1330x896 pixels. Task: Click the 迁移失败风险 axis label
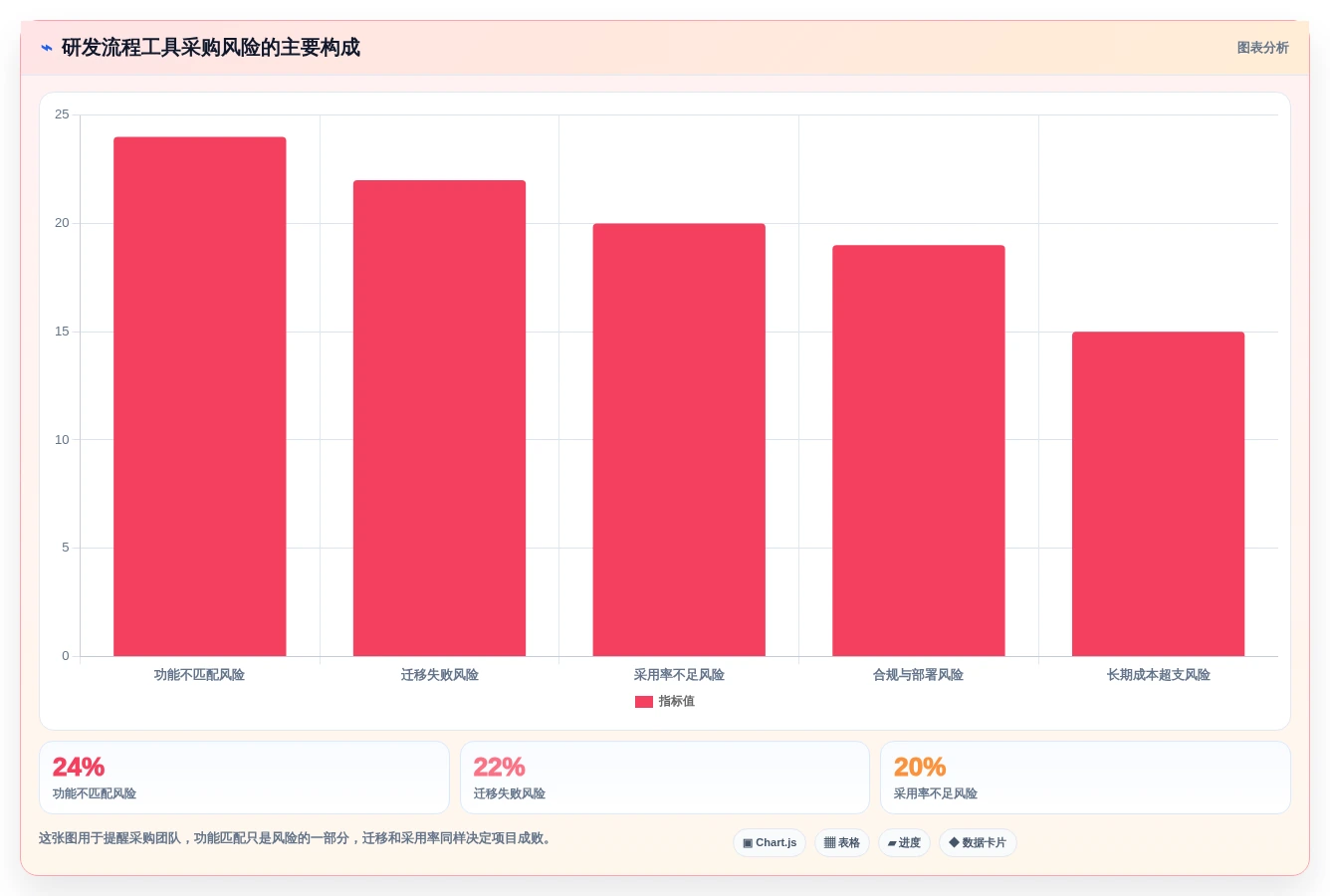click(x=439, y=675)
